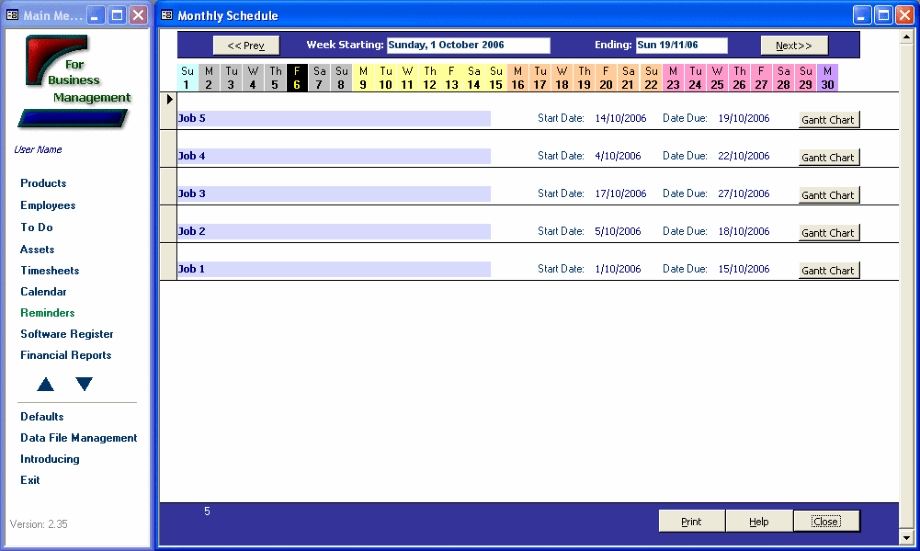Open Data File Management
The width and height of the screenshot is (920, 551).
79,438
